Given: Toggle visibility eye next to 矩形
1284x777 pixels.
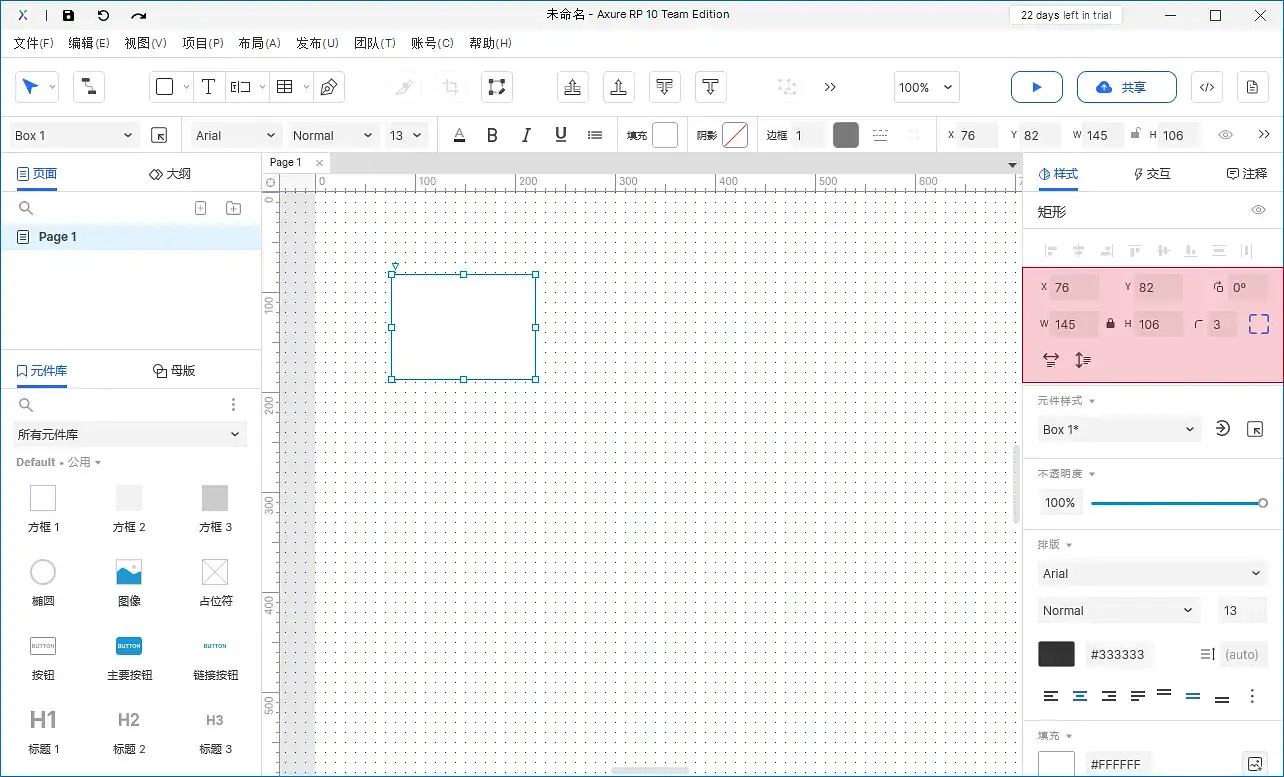Looking at the screenshot, I should pos(1258,210).
